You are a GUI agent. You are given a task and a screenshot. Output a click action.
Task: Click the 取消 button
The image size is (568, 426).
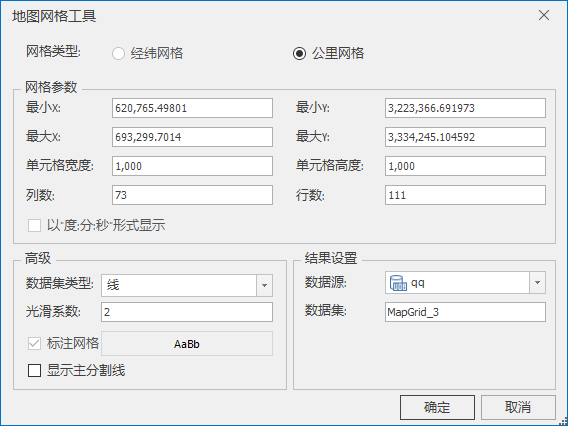[518, 407]
